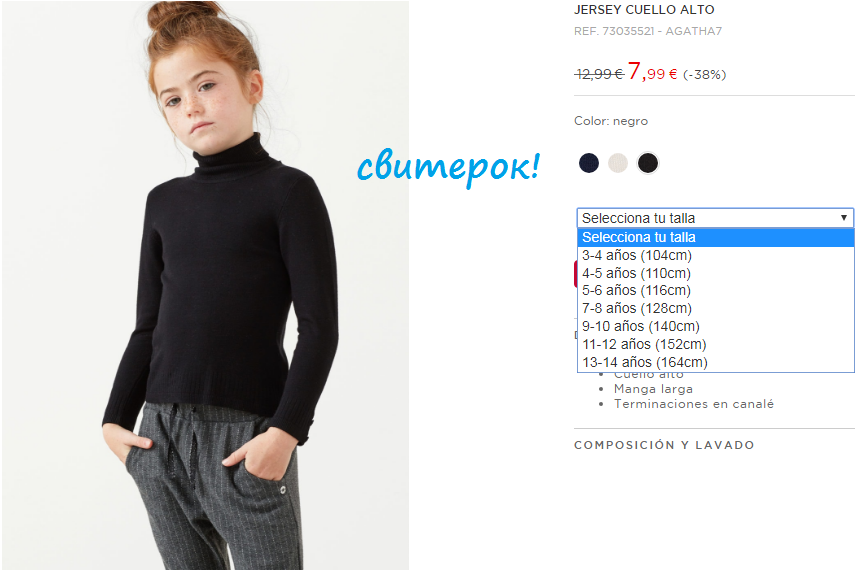The width and height of the screenshot is (855, 573).
Task: Open the product photo of black turtleneck
Action: pos(206,285)
